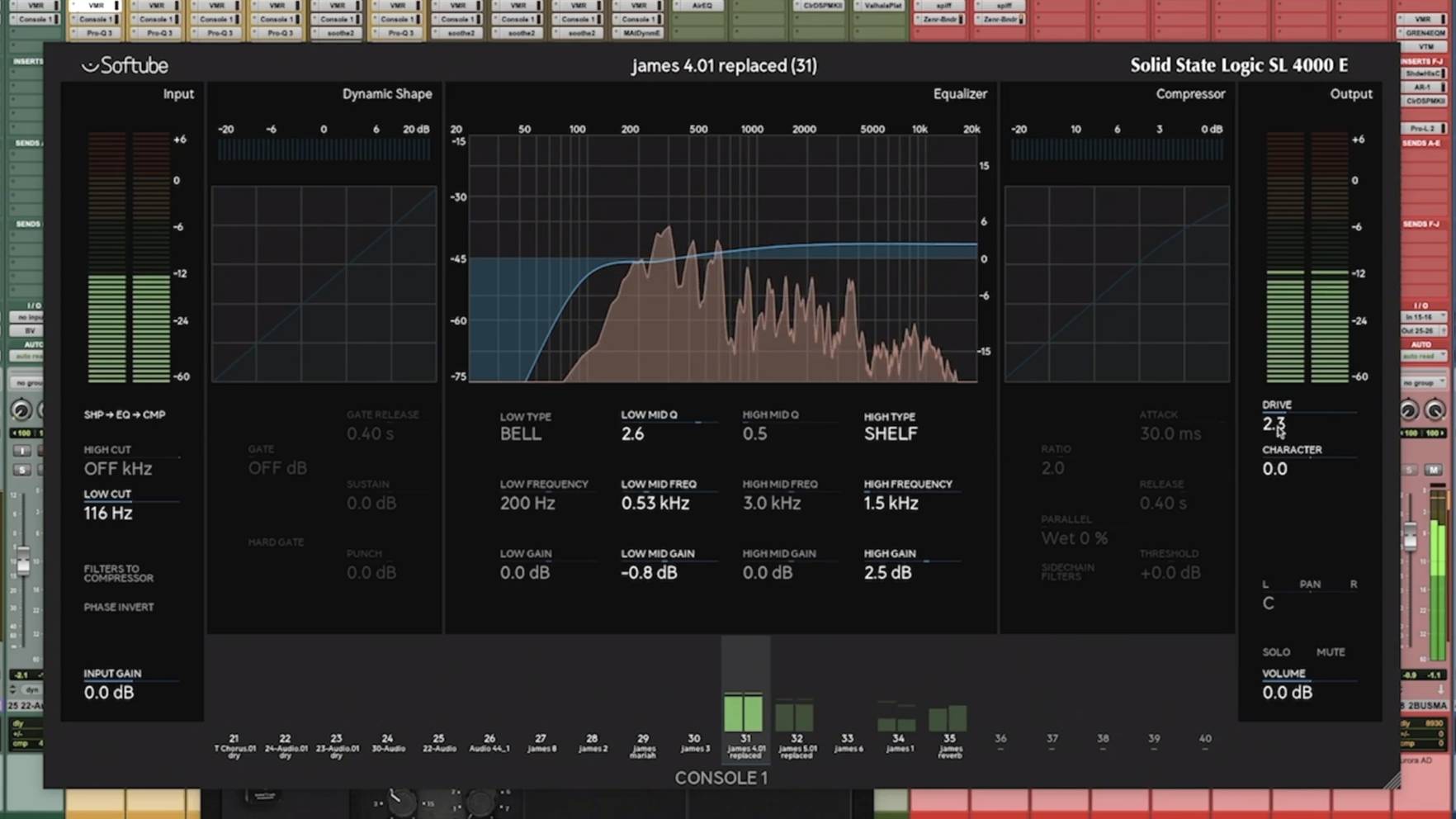Screen dimensions: 1456x819
Task: Click the Low Frequency 200 Hz value
Action: (527, 503)
